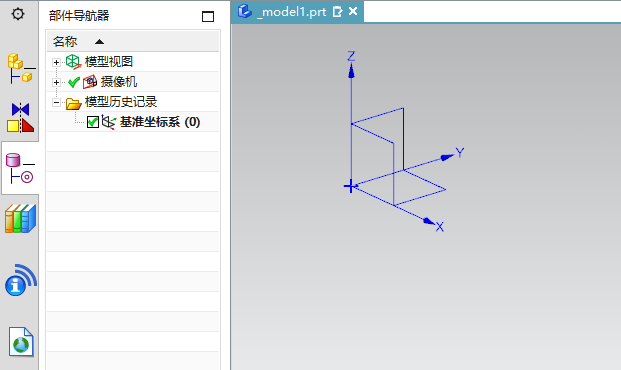Expand the 模型视图 node
This screenshot has height=370, width=621.
(x=56, y=62)
